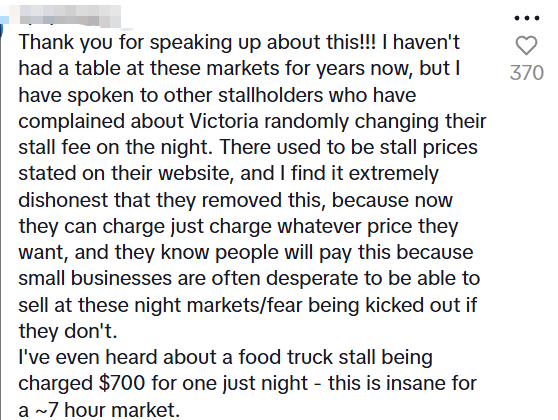Click the "$700" amount in the comment

coord(122,383)
